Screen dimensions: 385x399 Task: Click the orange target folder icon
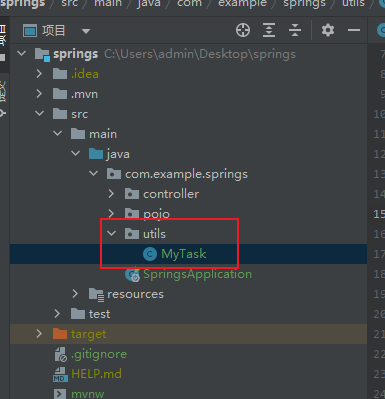pos(60,334)
